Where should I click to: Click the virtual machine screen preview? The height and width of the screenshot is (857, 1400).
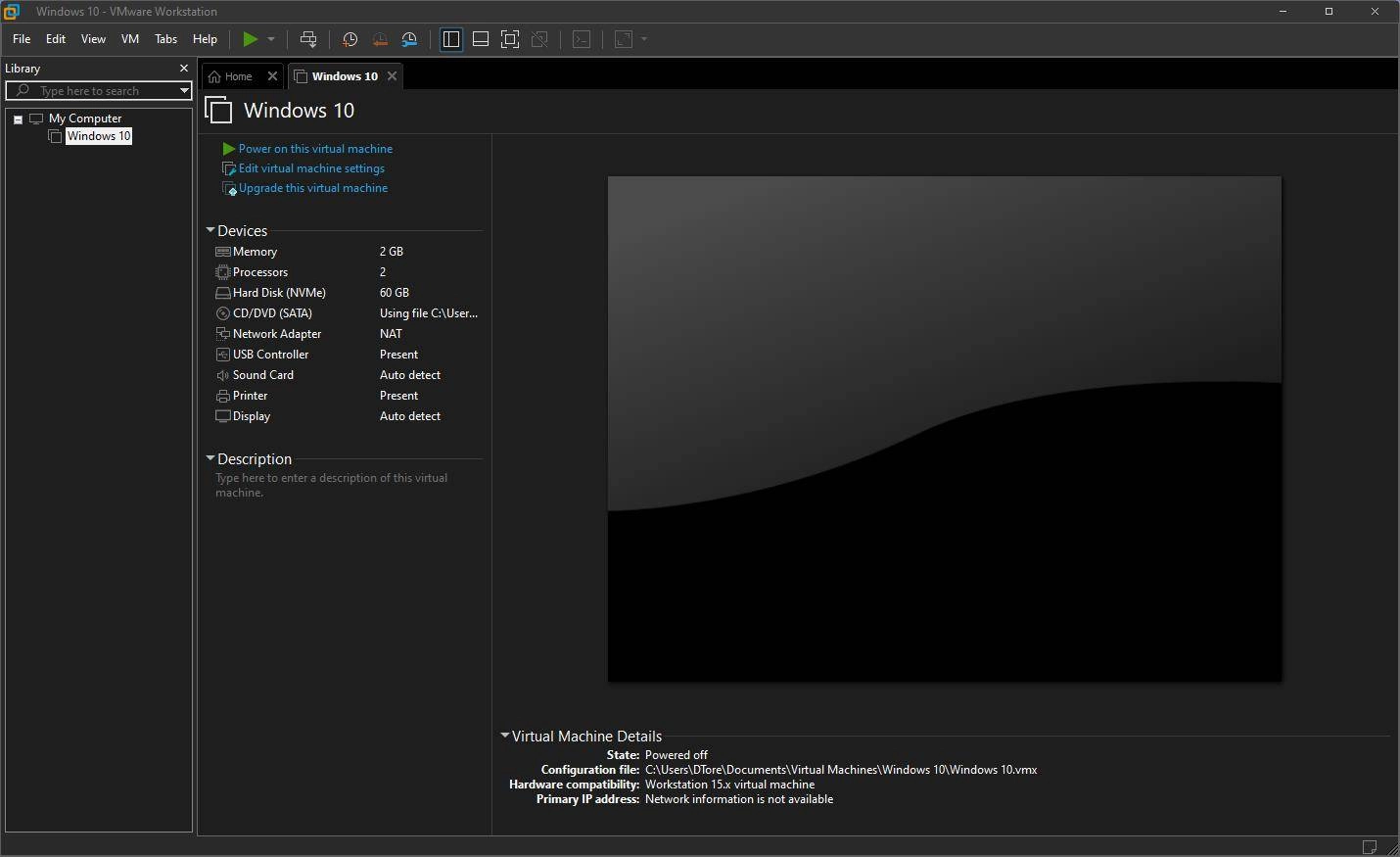click(x=945, y=429)
